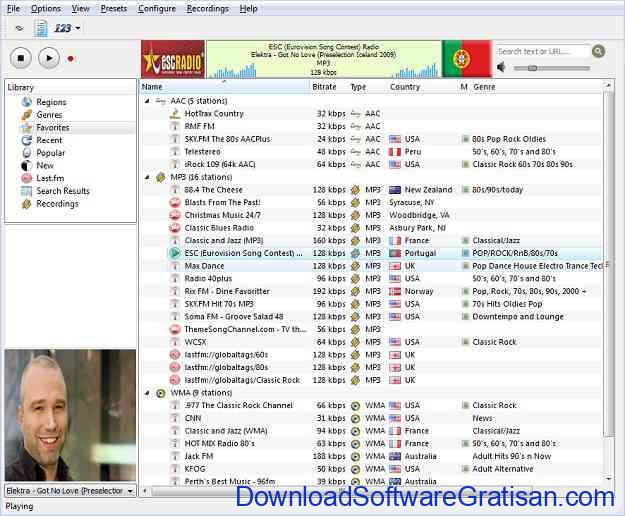Click the playing icon beside ESC Eurovision

[x=175, y=253]
